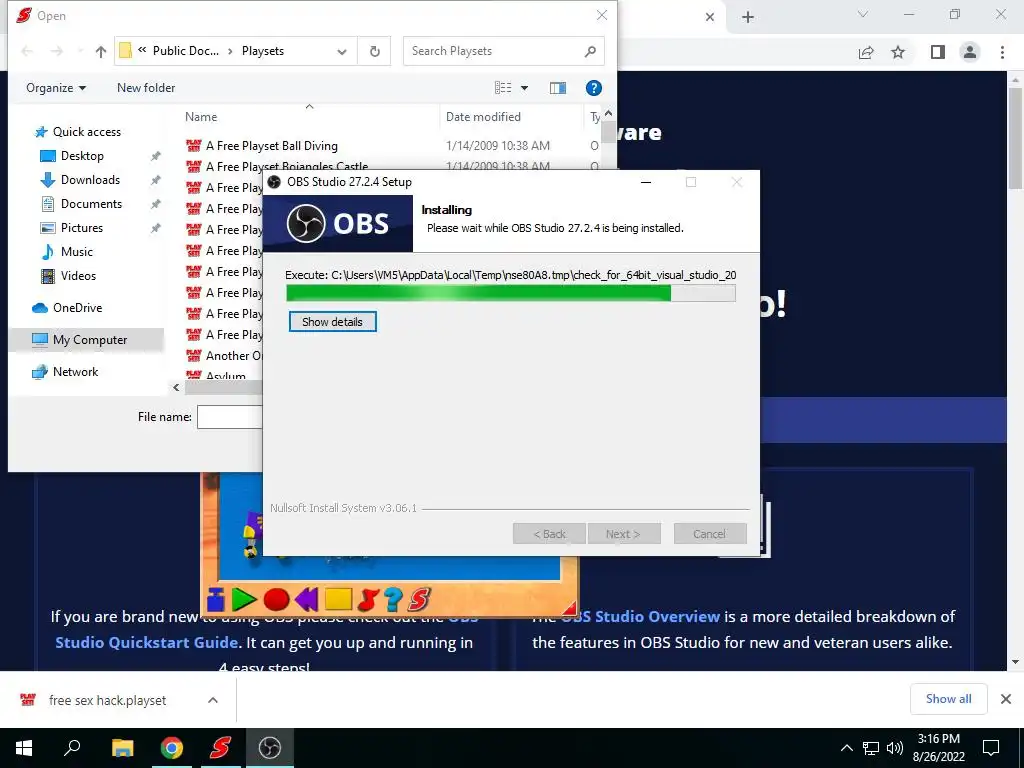Select My Computer in navigation pane
This screenshot has height=768, width=1024.
coord(86,340)
